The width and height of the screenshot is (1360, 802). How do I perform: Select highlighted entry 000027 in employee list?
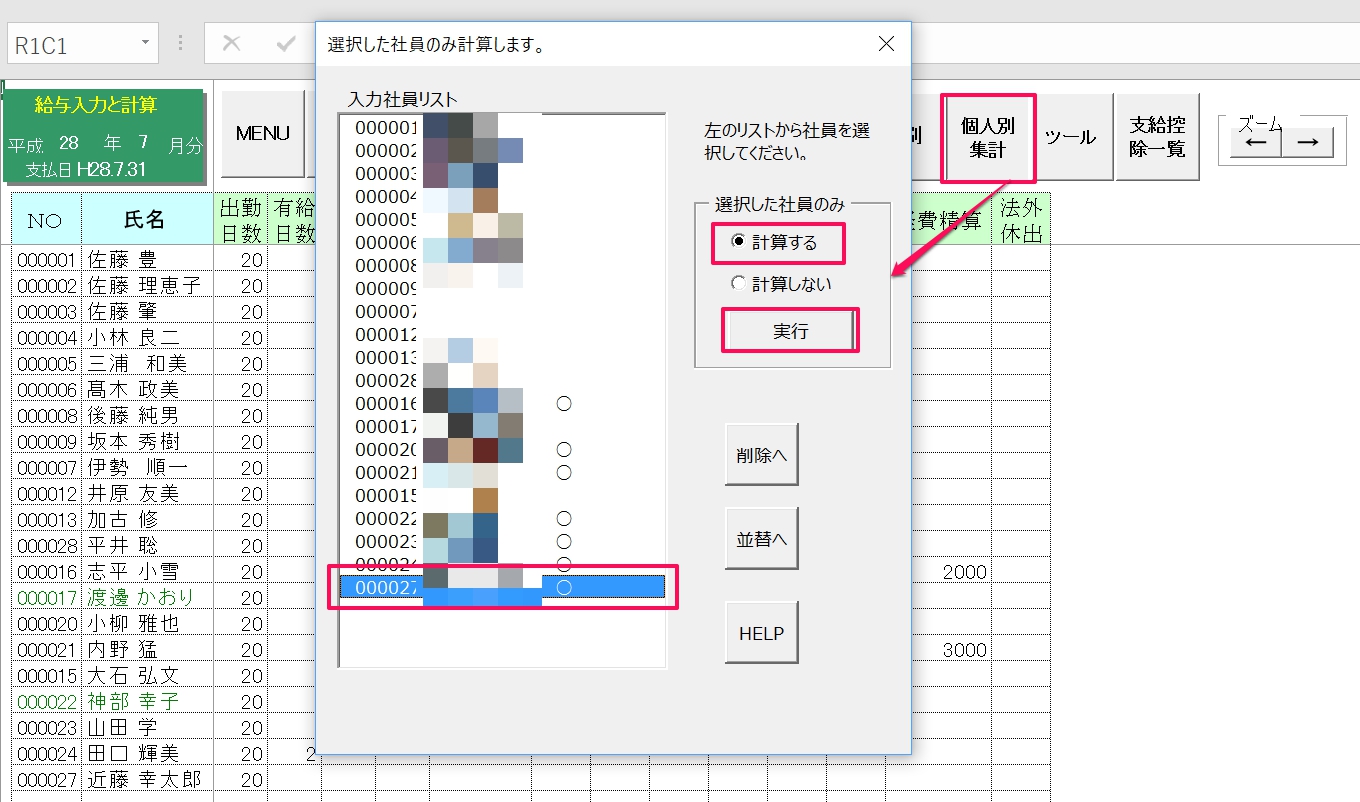[x=502, y=587]
